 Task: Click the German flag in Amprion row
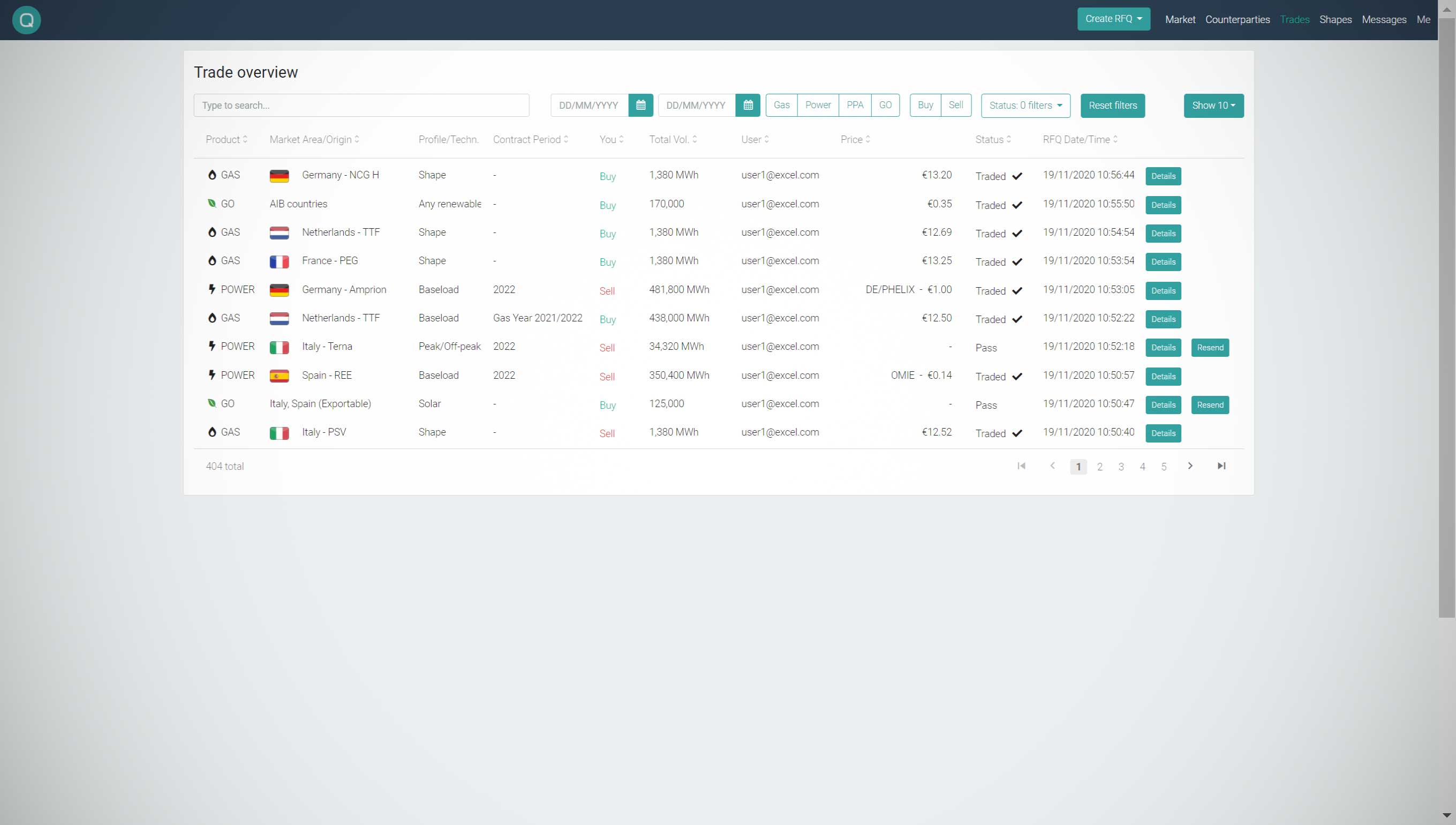coord(279,290)
